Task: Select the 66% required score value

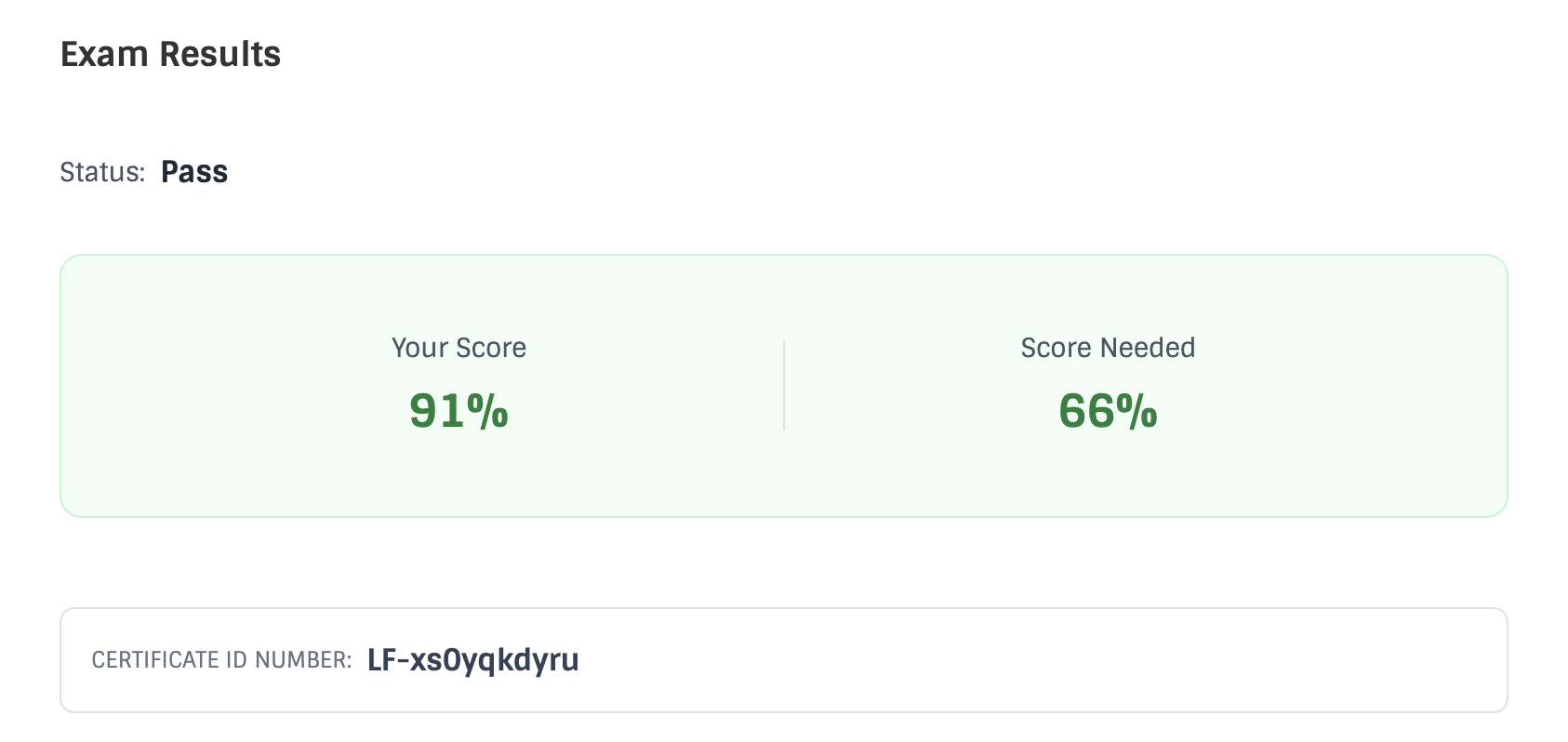Action: coord(1108,411)
